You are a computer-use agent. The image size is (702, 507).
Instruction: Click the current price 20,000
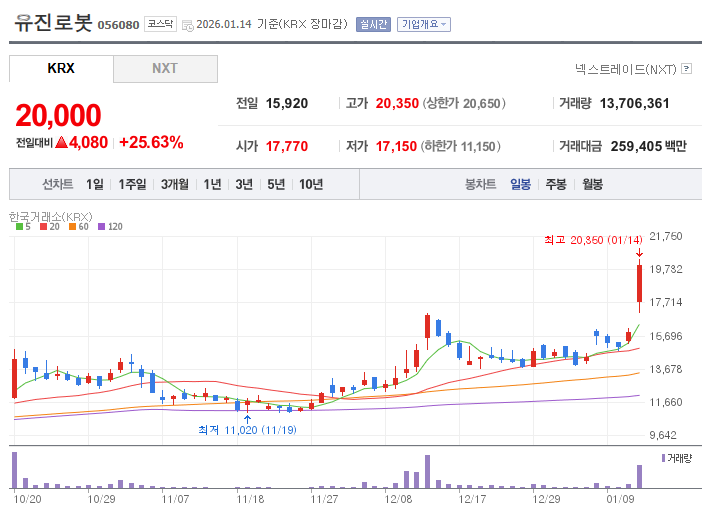coord(58,115)
